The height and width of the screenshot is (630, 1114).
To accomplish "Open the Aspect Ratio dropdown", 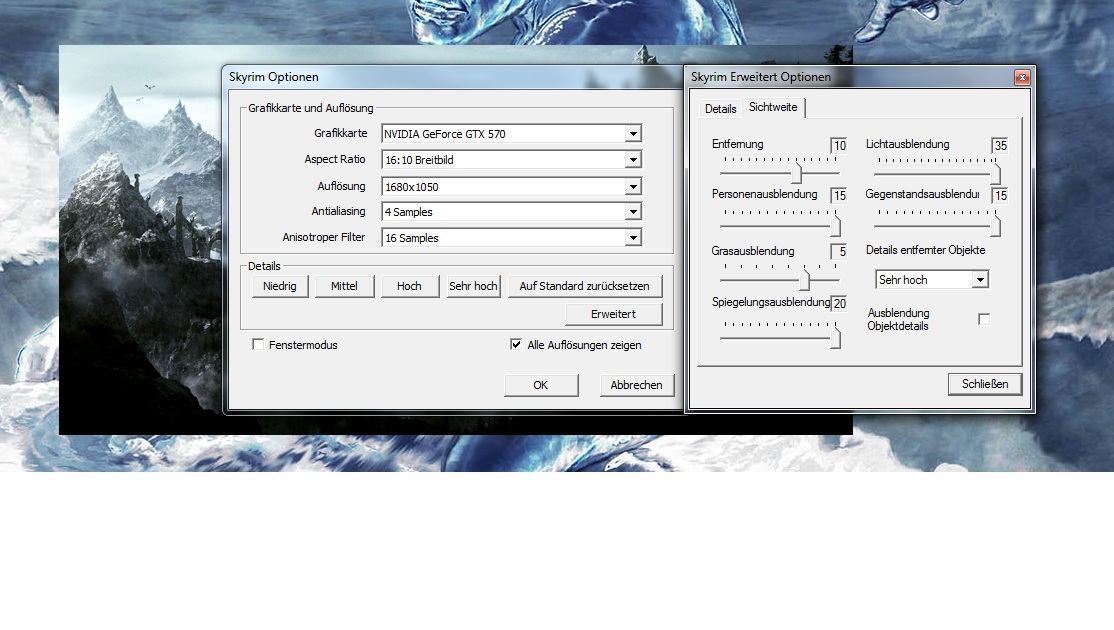I will [512, 160].
